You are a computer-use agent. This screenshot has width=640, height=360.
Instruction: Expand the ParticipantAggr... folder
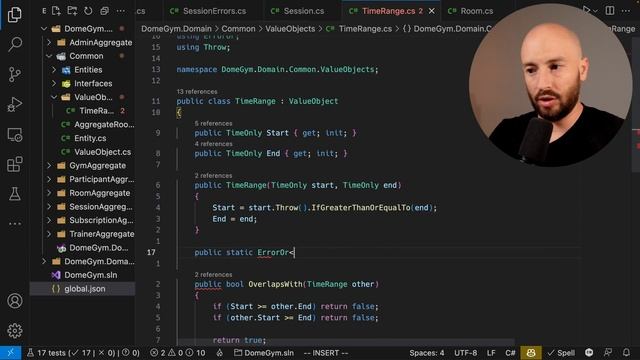[x=49, y=179]
